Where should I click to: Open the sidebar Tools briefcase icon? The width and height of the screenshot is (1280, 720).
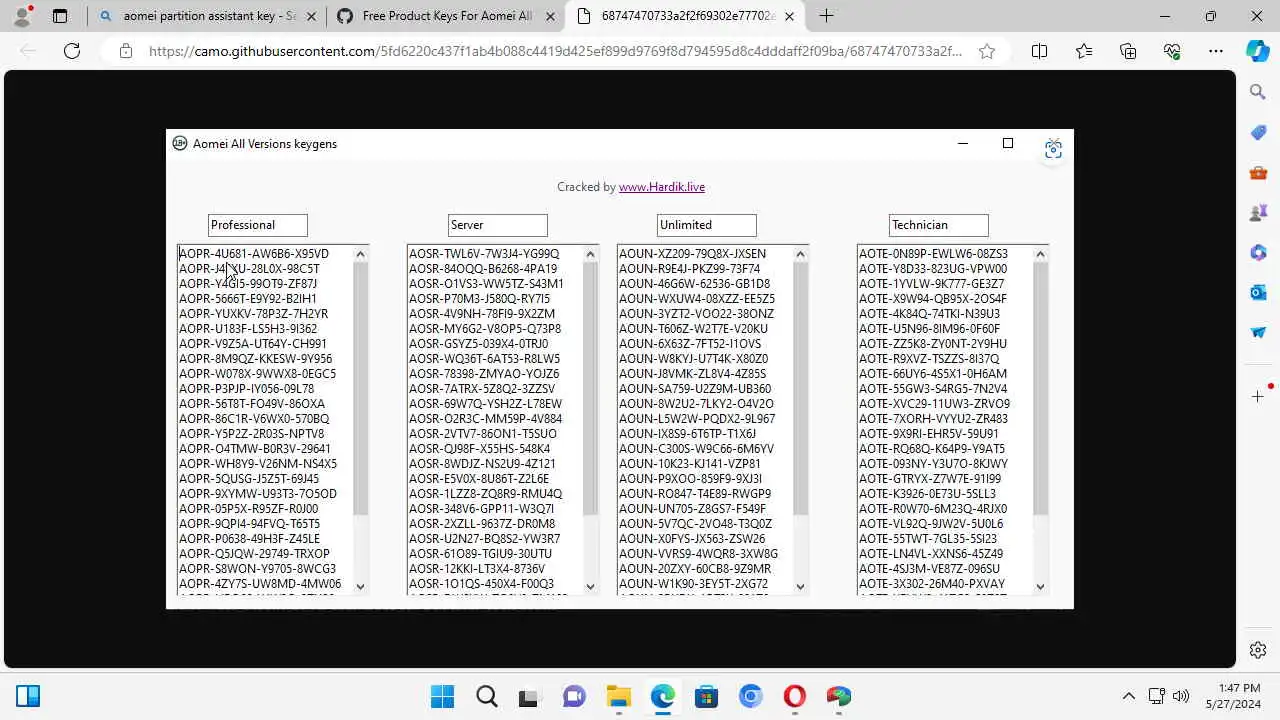[x=1258, y=172]
